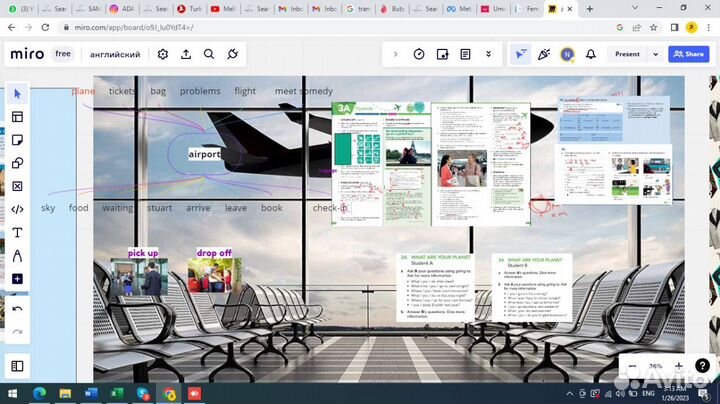Choose the shapes tool
The height and width of the screenshot is (404, 720).
17,163
